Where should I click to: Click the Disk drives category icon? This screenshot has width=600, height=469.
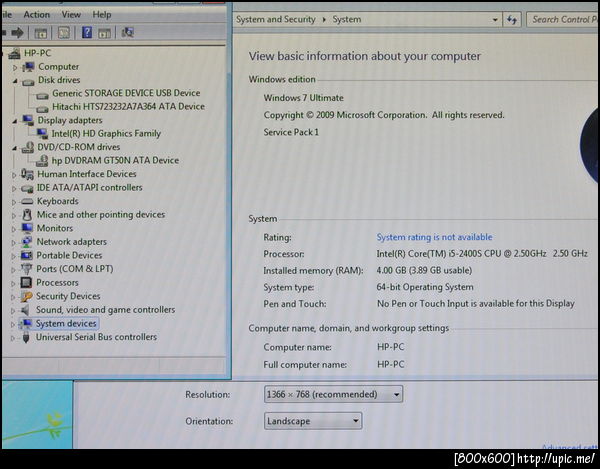(x=28, y=81)
